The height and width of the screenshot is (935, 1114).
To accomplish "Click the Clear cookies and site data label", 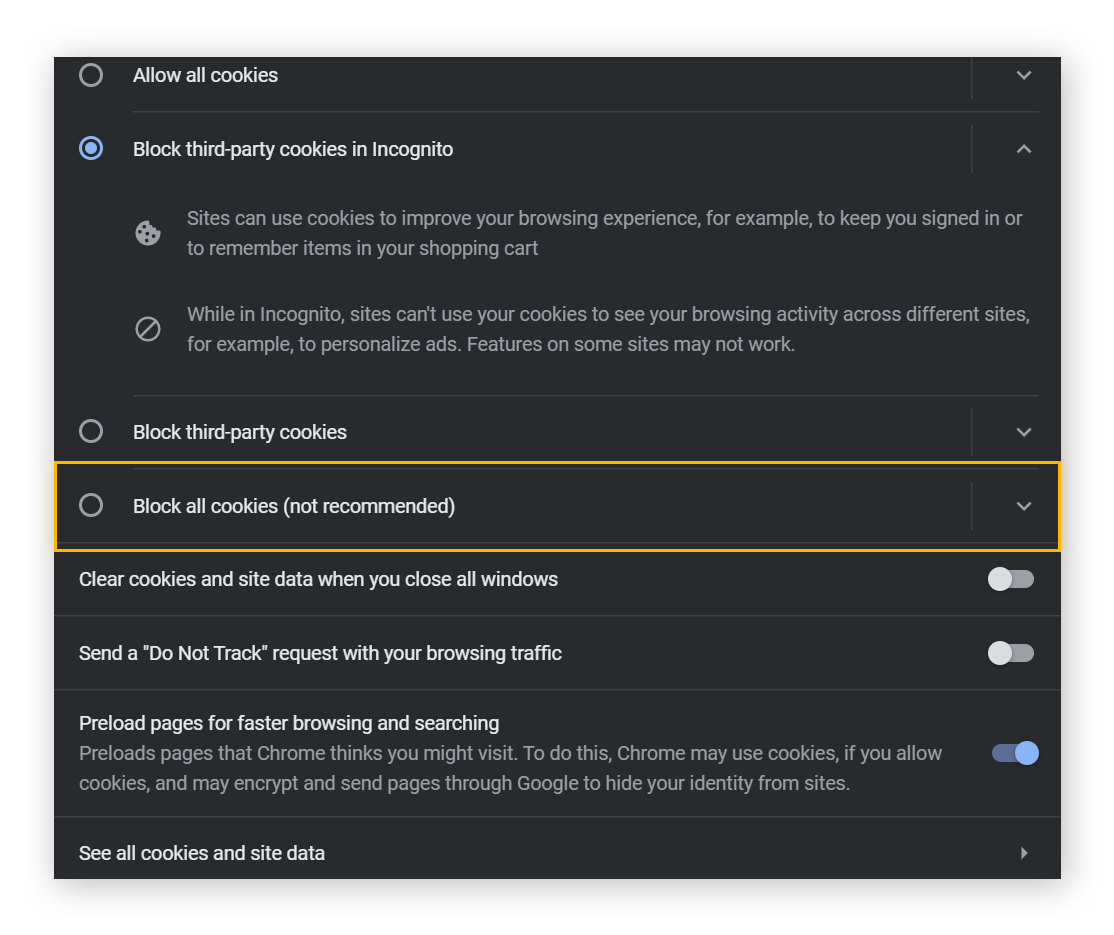I will (318, 578).
